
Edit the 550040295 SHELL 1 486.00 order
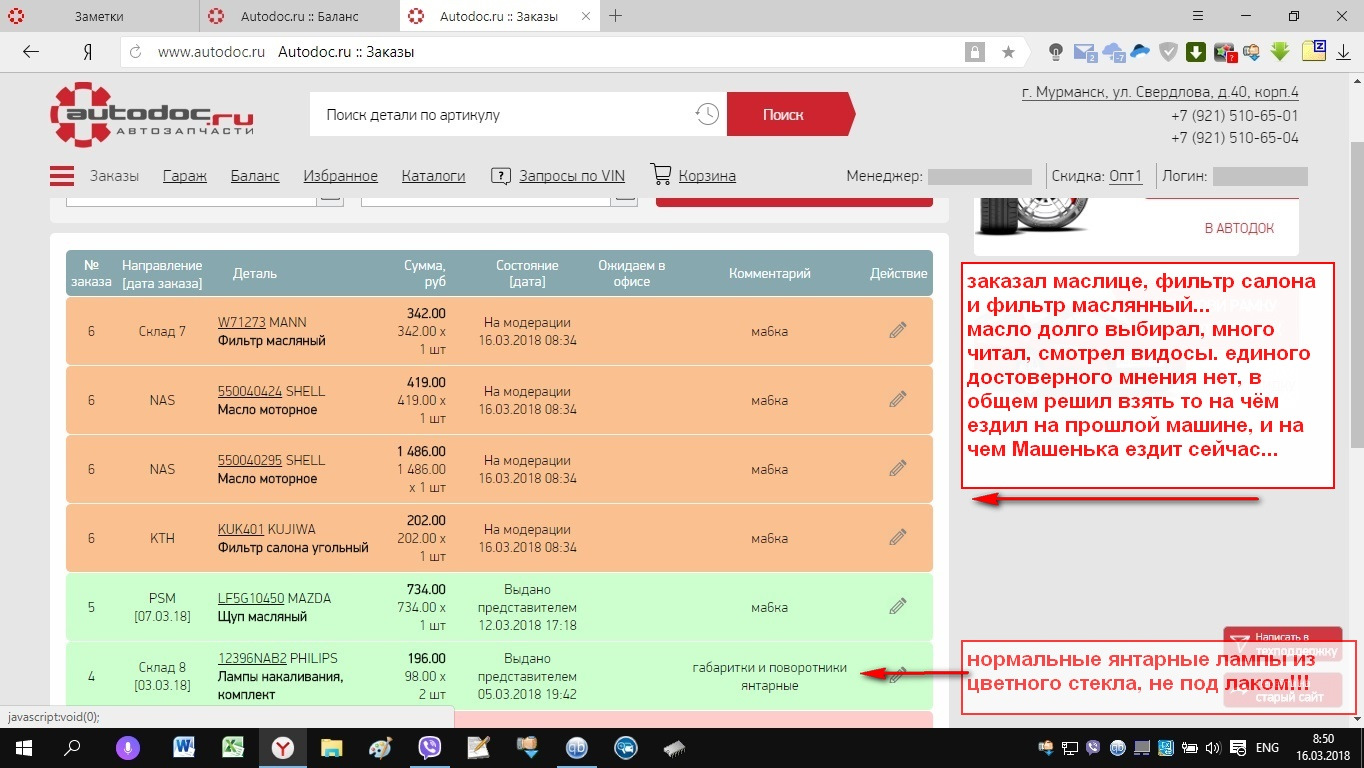pyautogui.click(x=898, y=468)
